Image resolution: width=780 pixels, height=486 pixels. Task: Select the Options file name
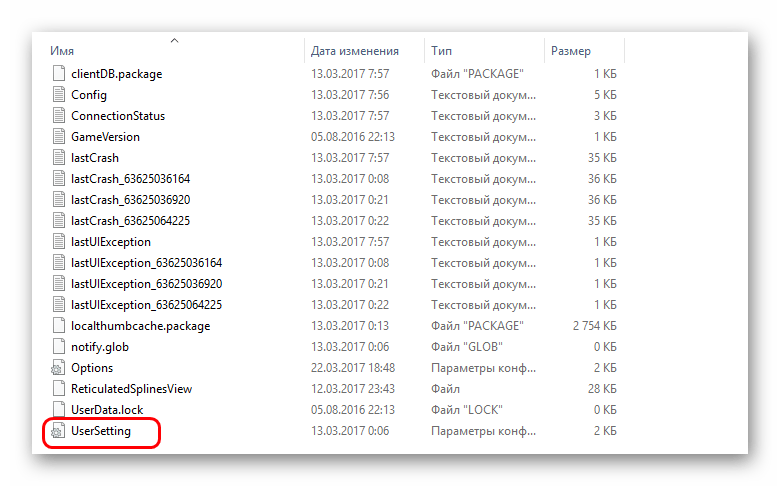click(x=92, y=368)
